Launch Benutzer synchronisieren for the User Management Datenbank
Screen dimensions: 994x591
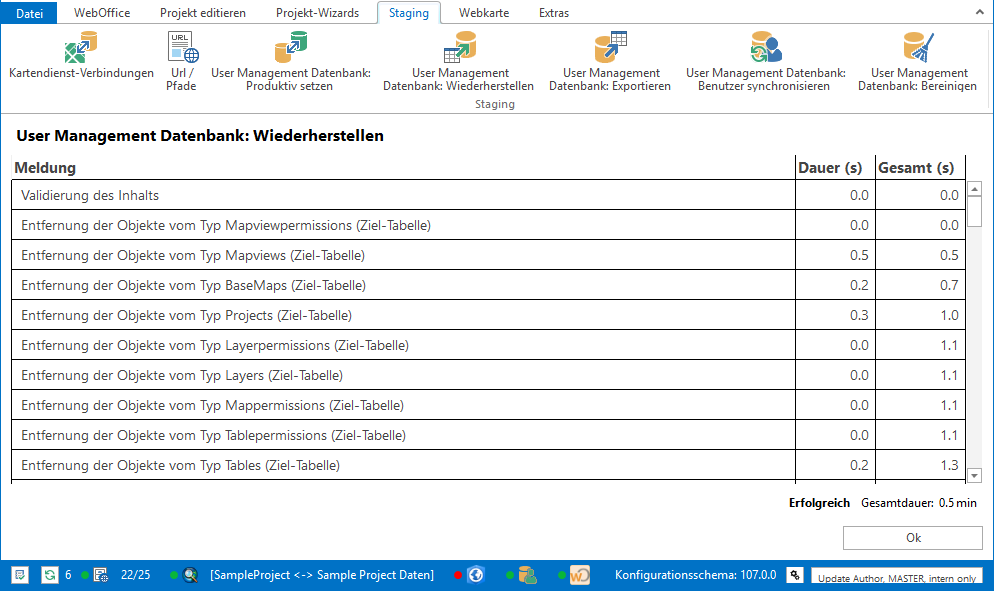coord(764,60)
